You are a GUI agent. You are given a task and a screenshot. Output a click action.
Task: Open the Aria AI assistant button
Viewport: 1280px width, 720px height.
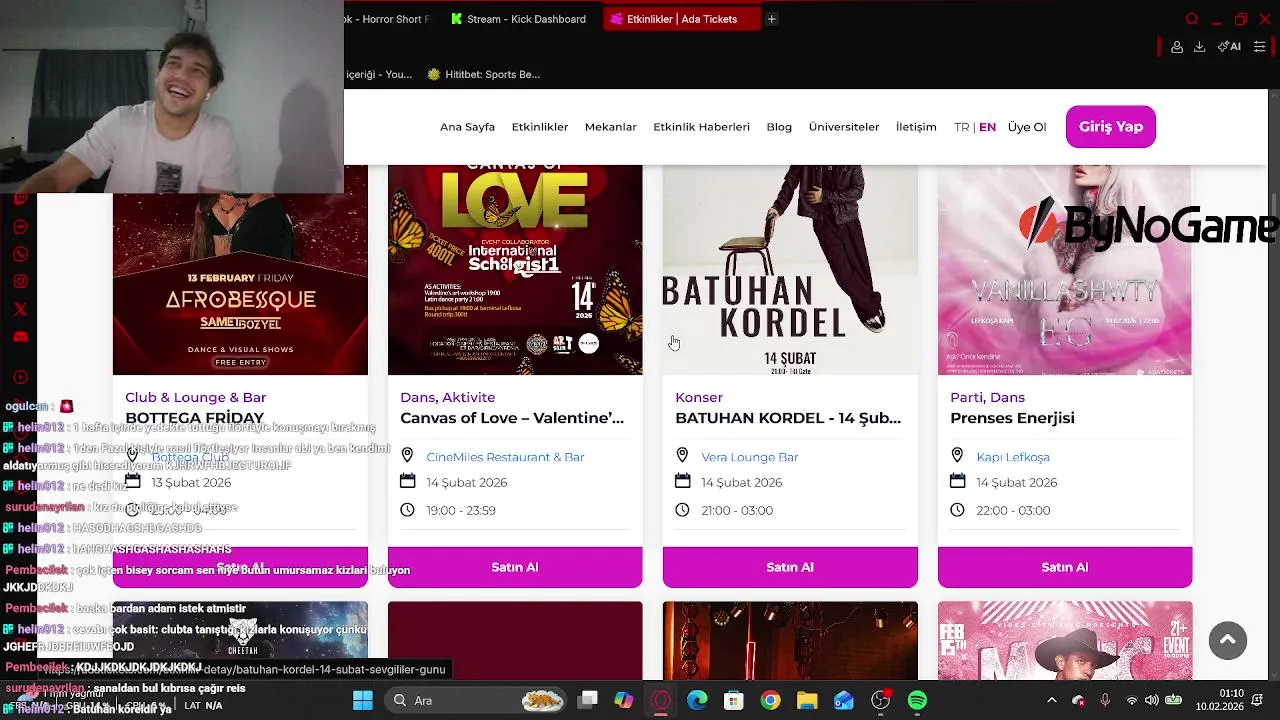coord(1229,47)
